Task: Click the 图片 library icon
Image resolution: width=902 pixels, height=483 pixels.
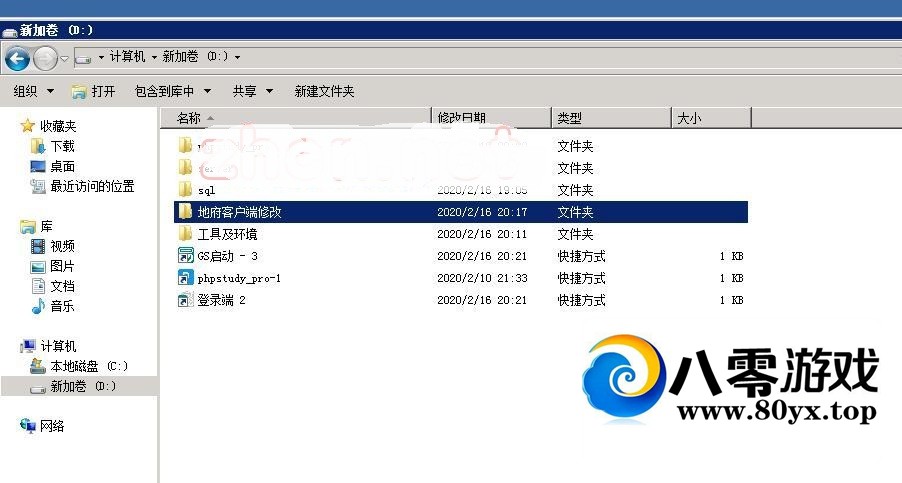Action: coord(38,267)
